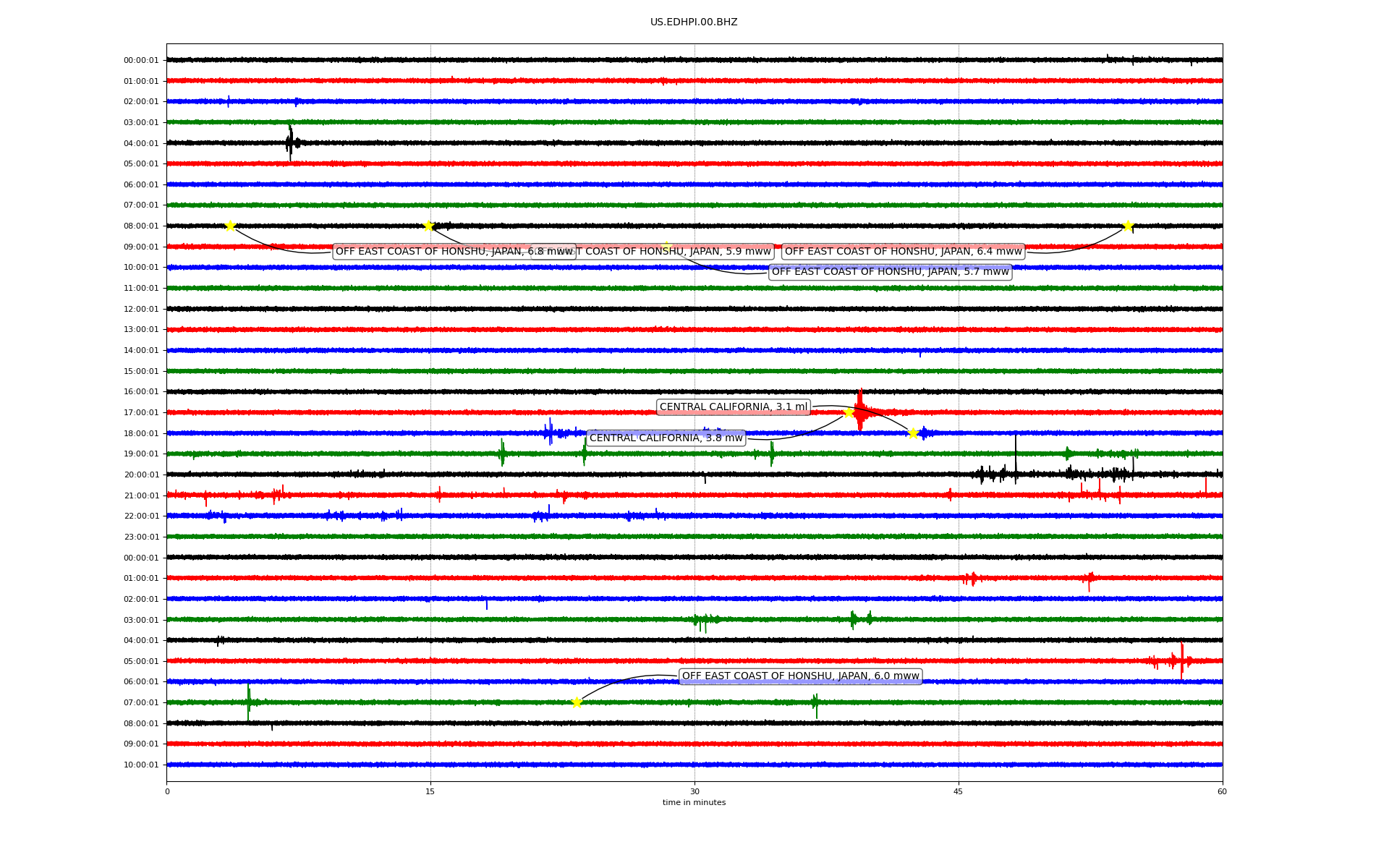Select the 'CENTRAL CALIFORNIA, 3.8 mw' label

666,438
